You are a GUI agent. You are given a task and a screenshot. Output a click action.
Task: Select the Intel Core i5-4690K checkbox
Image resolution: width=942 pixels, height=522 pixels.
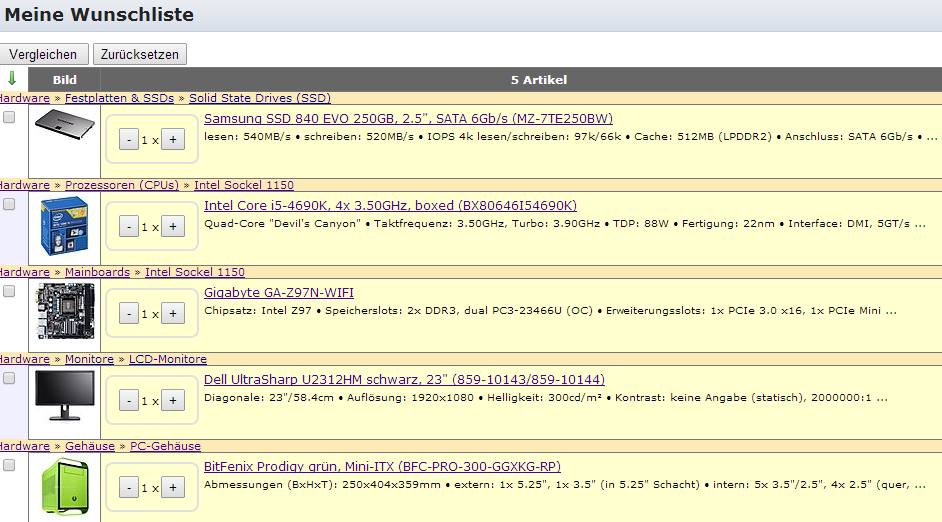[9, 204]
